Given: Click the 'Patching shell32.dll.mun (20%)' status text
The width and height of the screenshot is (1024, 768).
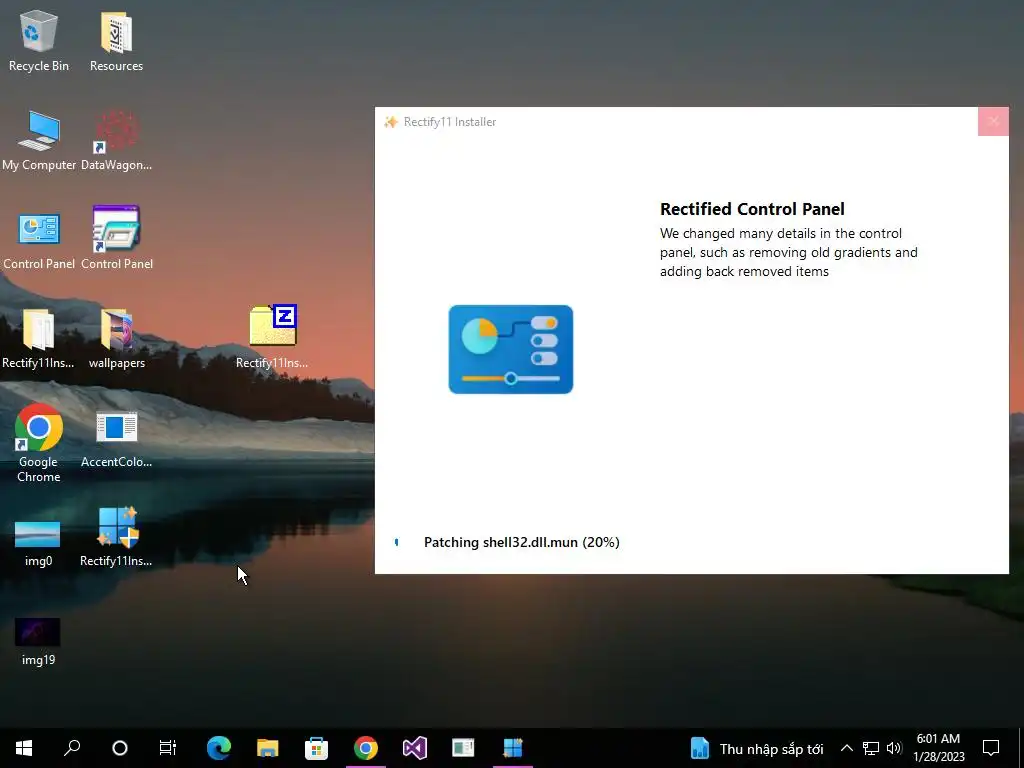Looking at the screenshot, I should [x=522, y=542].
